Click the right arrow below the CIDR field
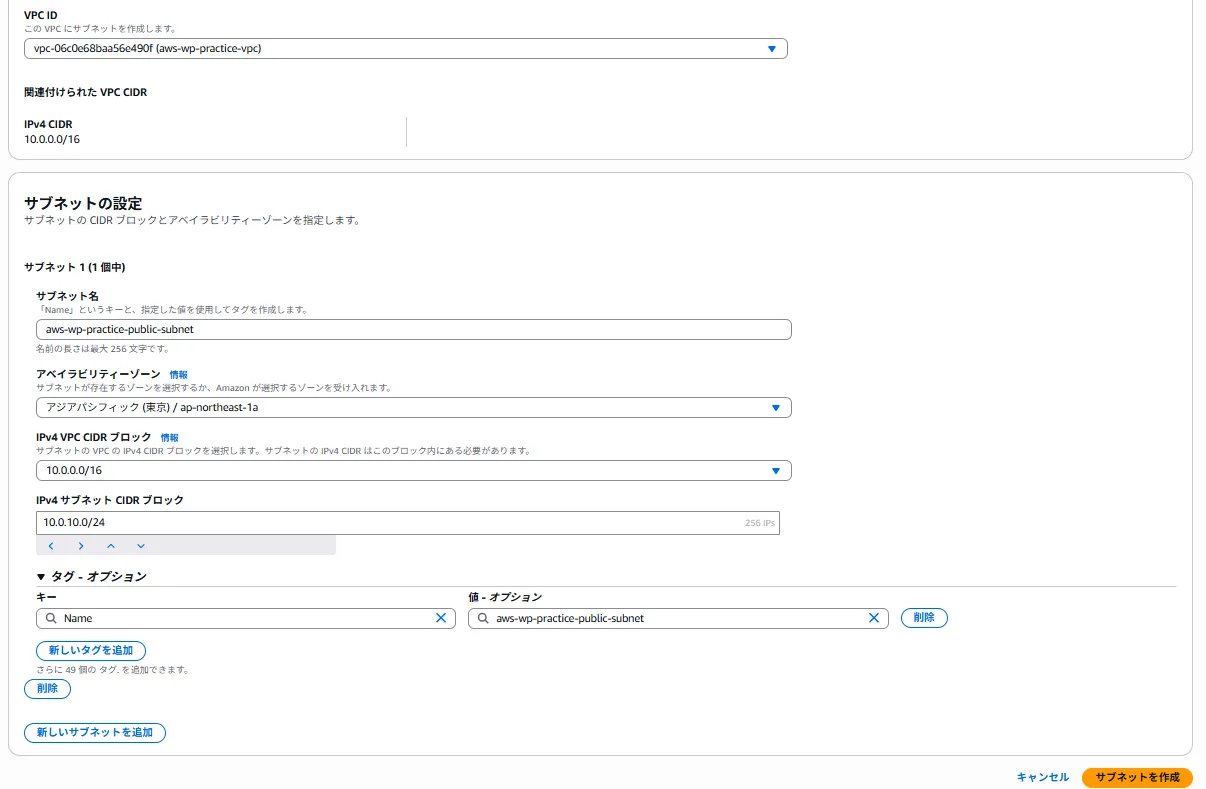Viewport: 1206px width, 789px height. [x=81, y=545]
